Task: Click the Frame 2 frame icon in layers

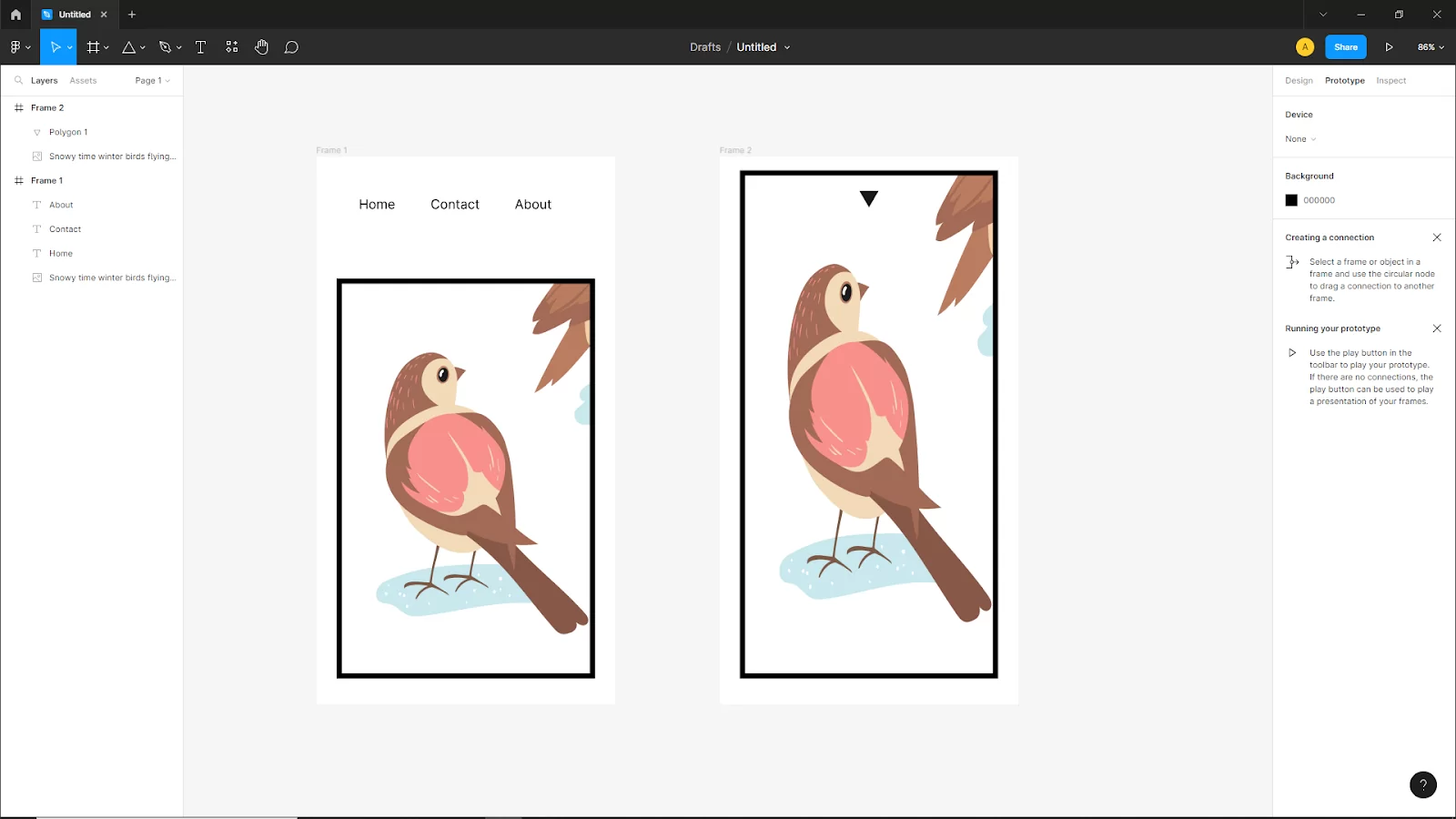Action: (18, 107)
